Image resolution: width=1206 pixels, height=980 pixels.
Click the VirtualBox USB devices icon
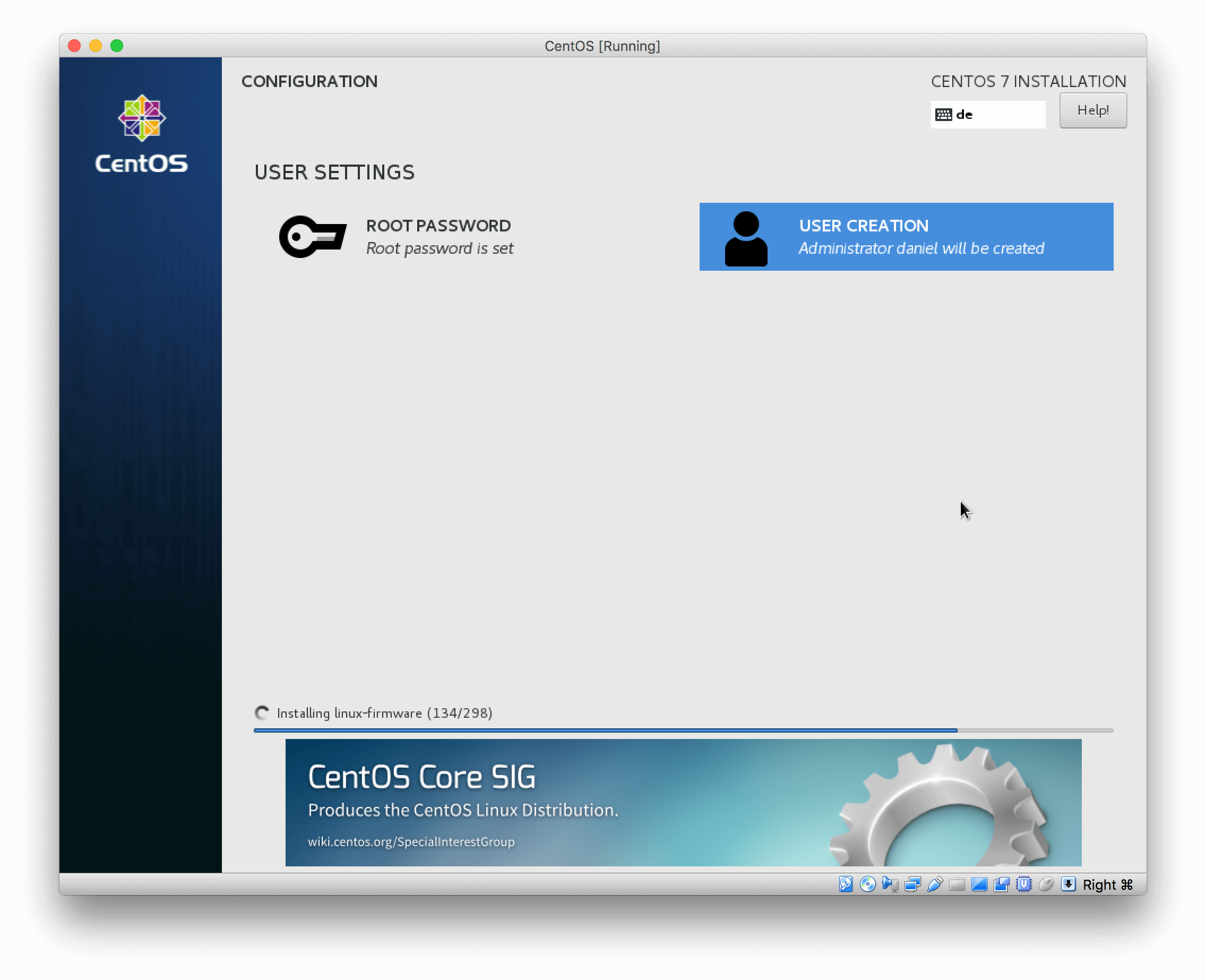coord(935,884)
